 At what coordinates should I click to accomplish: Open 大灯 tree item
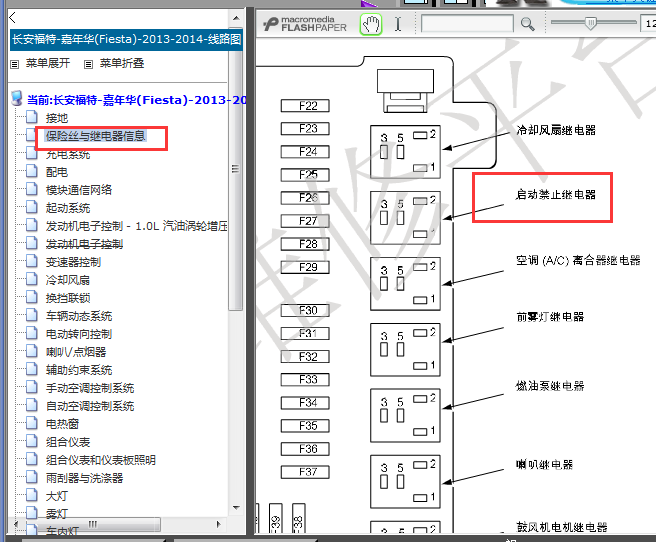pos(57,496)
